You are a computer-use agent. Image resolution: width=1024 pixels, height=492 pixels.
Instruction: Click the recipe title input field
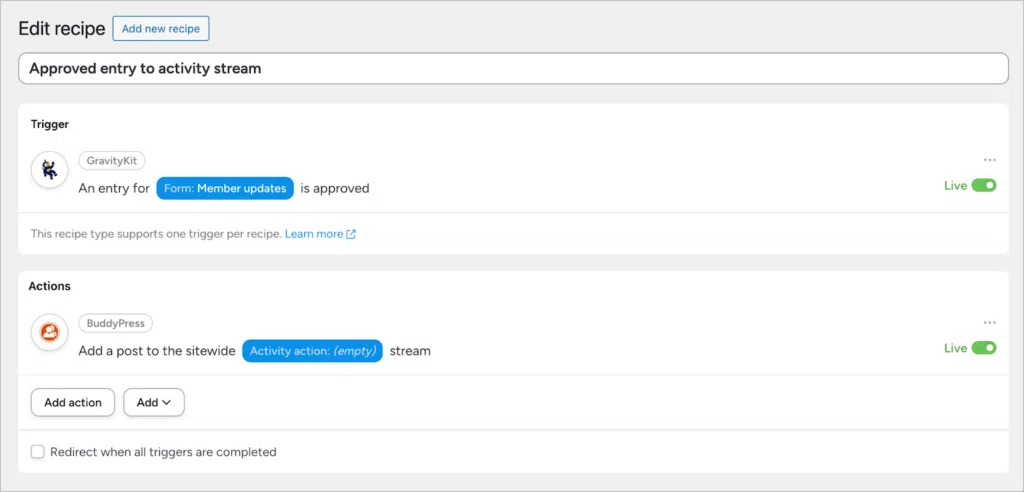coord(513,69)
